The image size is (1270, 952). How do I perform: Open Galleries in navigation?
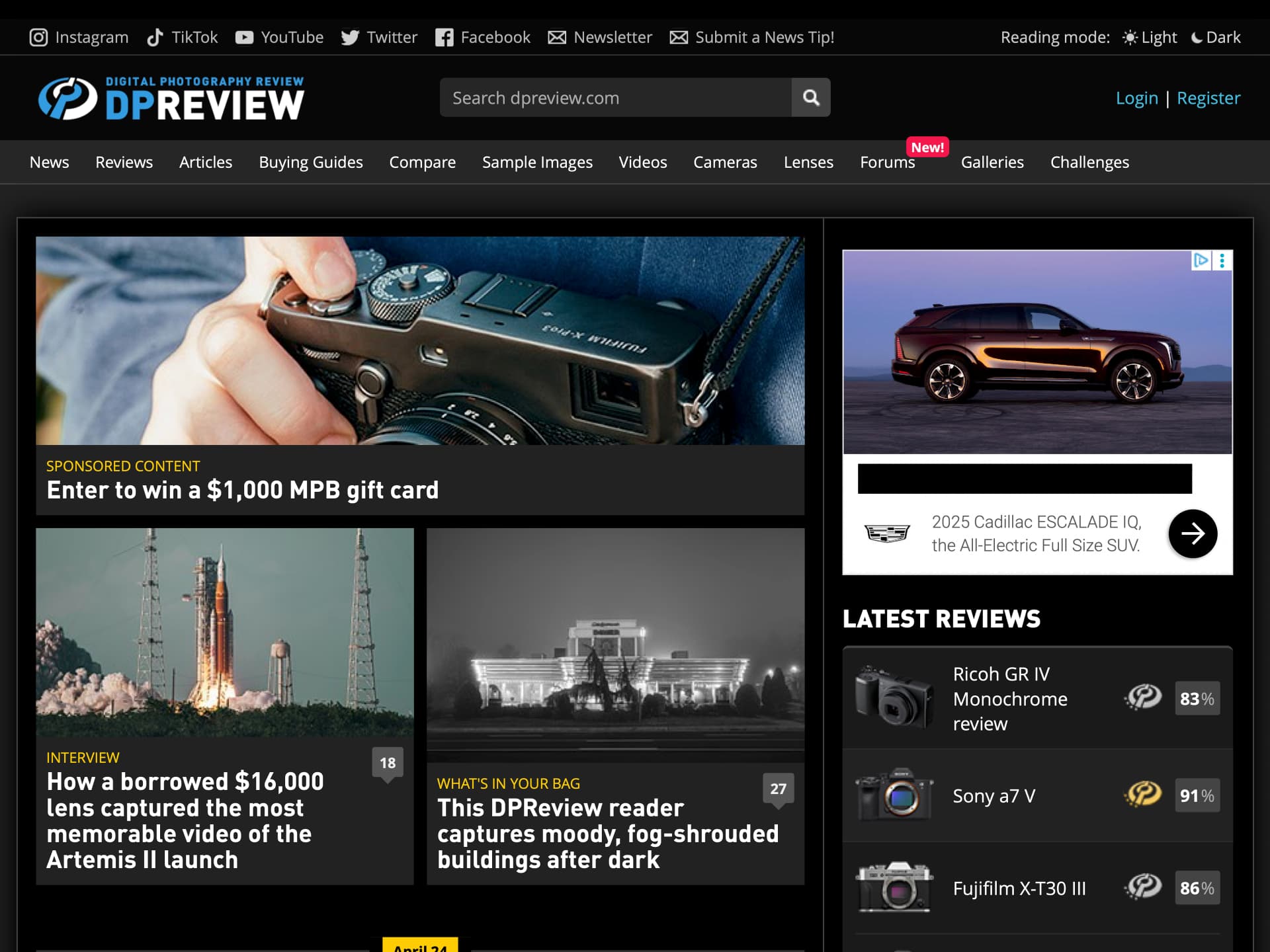992,162
